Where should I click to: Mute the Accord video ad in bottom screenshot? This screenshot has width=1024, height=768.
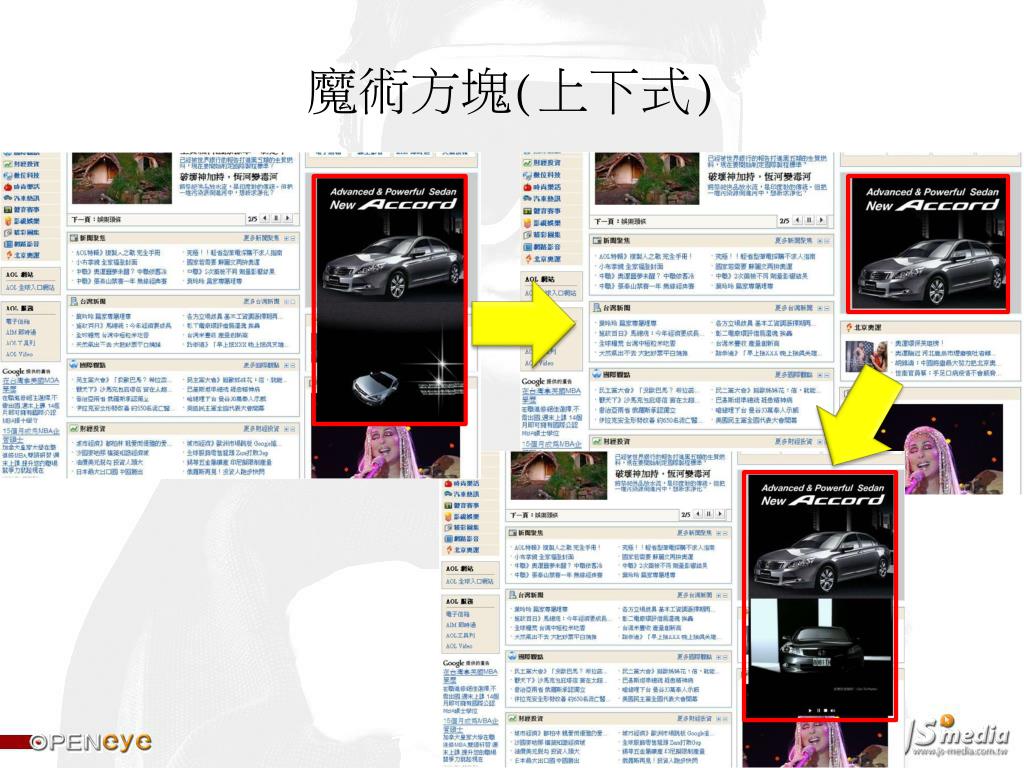pyautogui.click(x=833, y=710)
